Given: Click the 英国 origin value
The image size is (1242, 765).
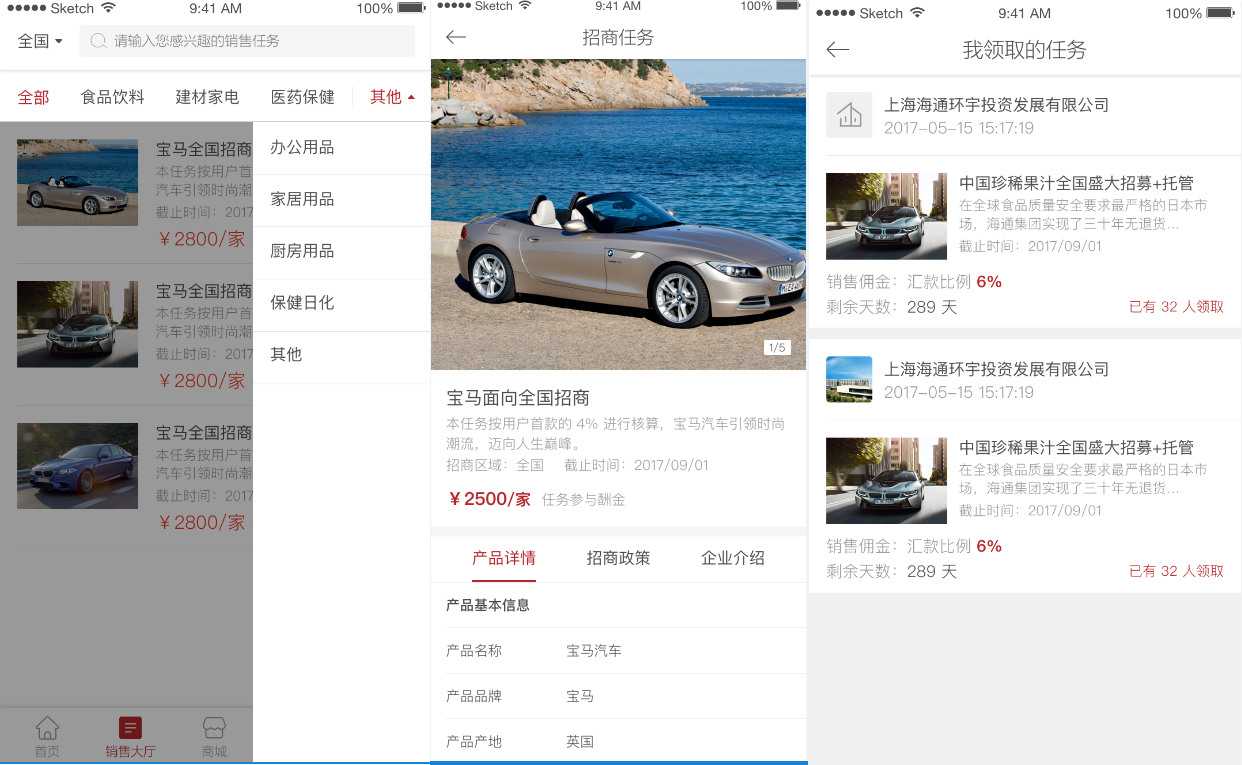Looking at the screenshot, I should point(580,742).
